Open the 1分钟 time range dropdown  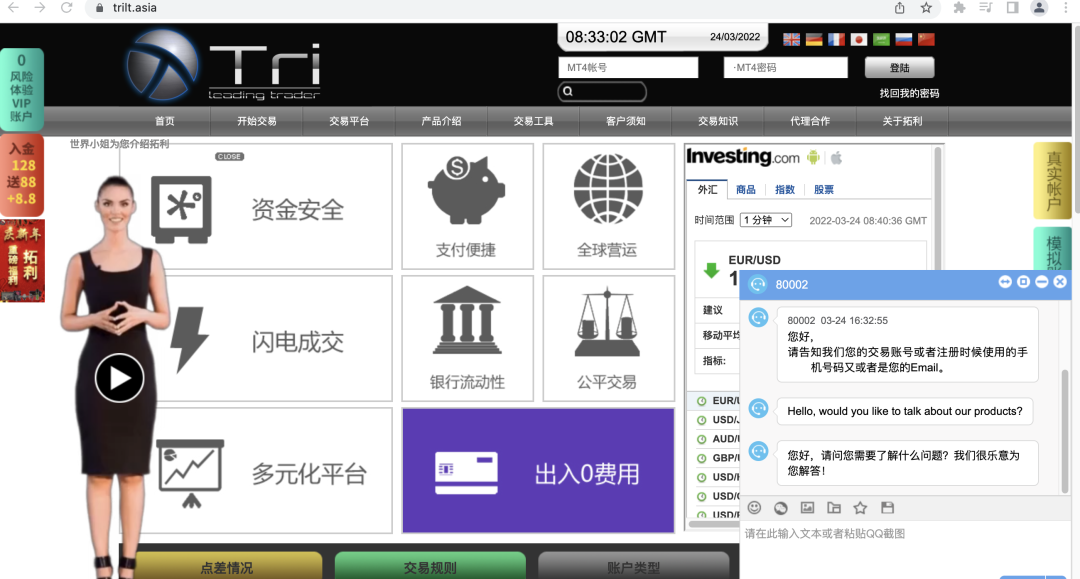tap(765, 219)
